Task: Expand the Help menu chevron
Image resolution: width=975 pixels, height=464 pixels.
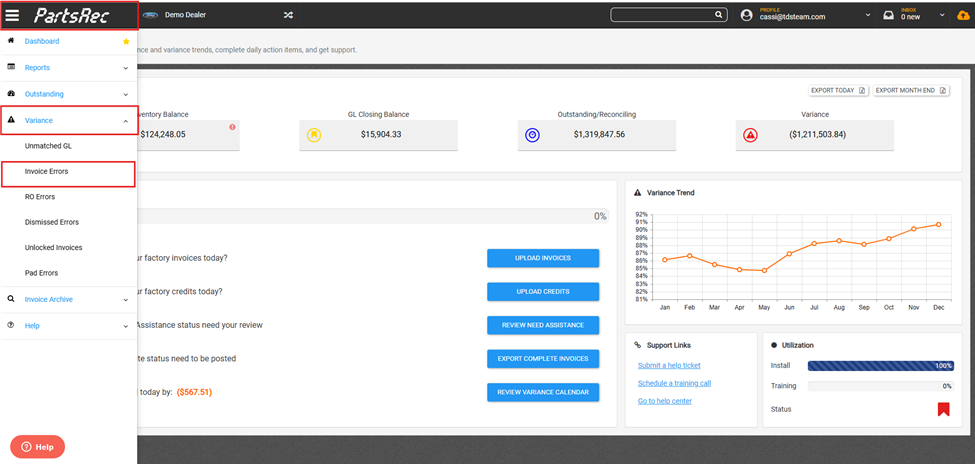Action: [x=126, y=326]
